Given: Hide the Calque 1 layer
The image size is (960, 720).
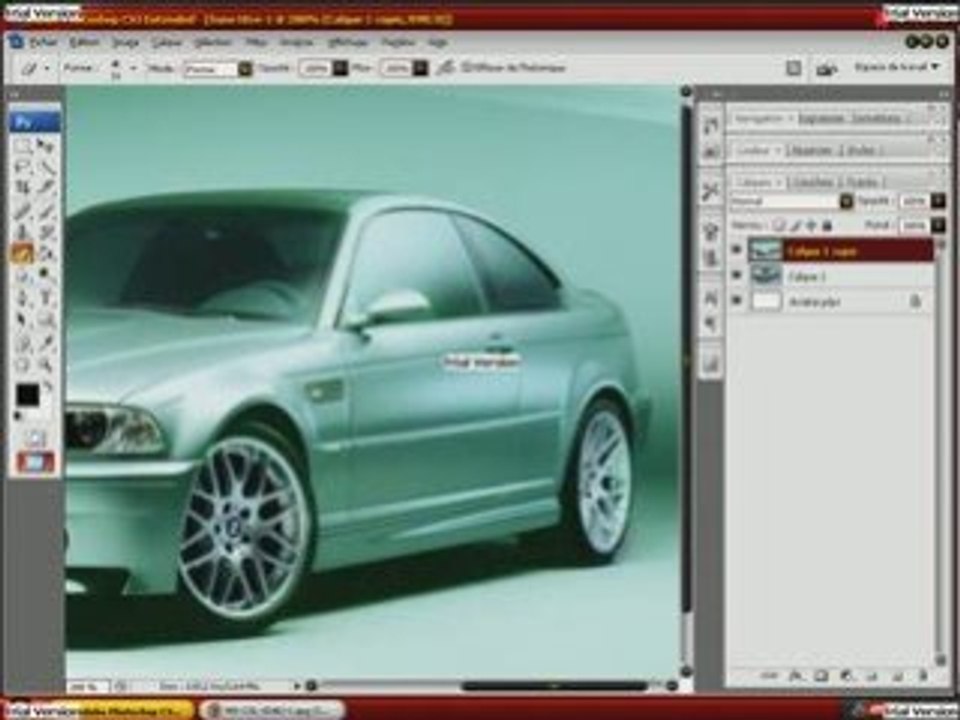Looking at the screenshot, I should pyautogui.click(x=737, y=276).
